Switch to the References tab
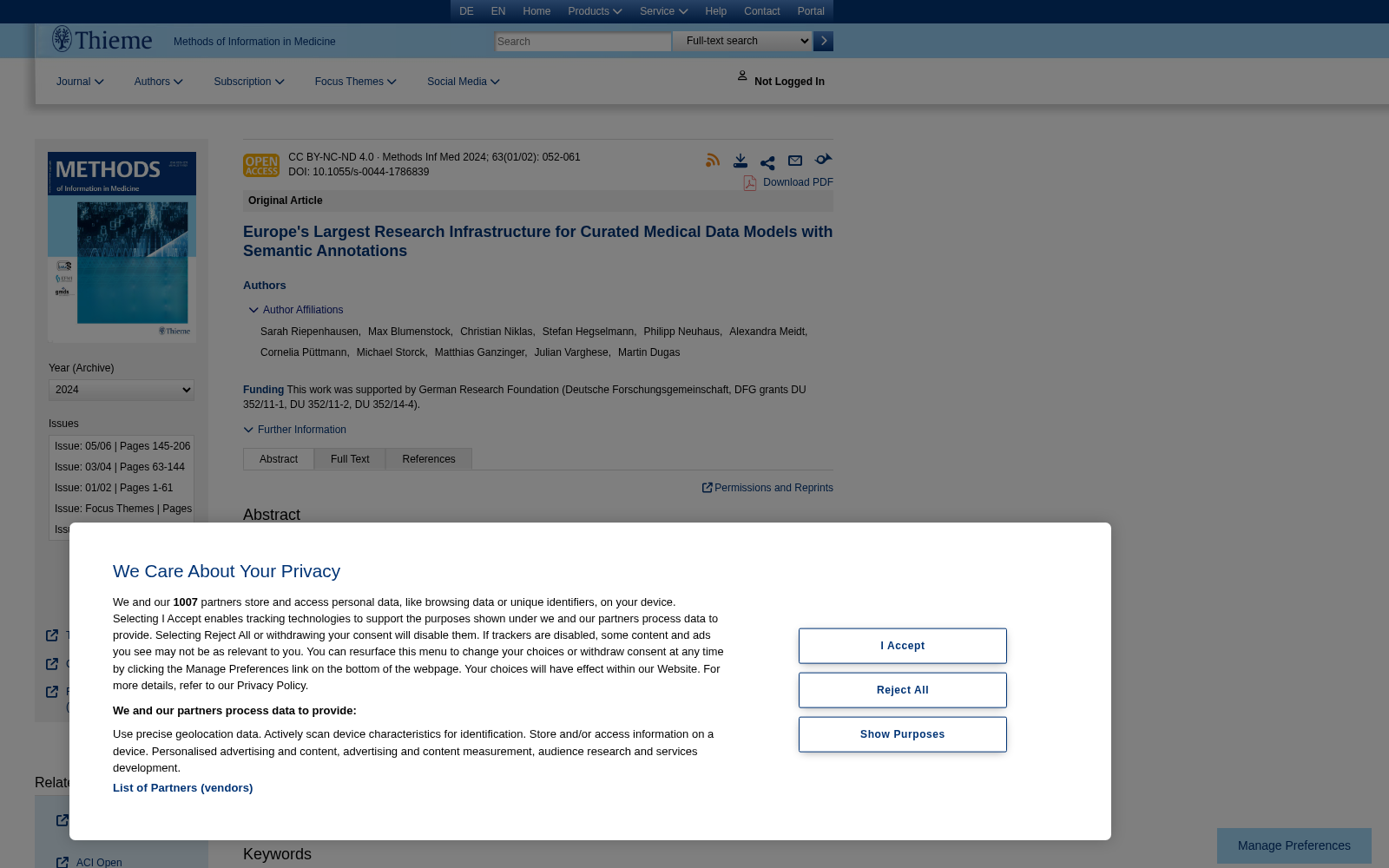The image size is (1389, 868). [x=429, y=459]
